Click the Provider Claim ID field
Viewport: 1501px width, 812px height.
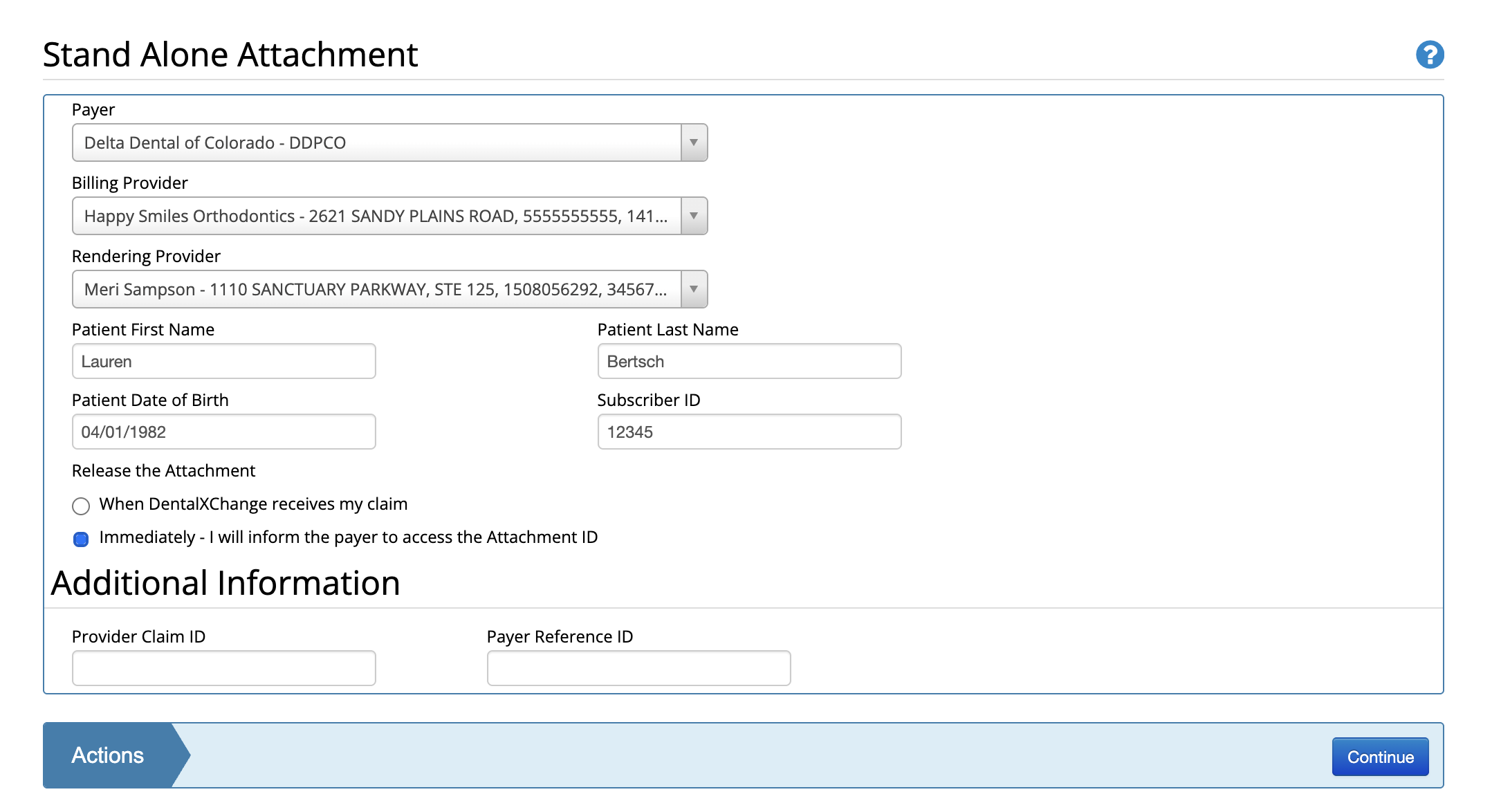223,668
